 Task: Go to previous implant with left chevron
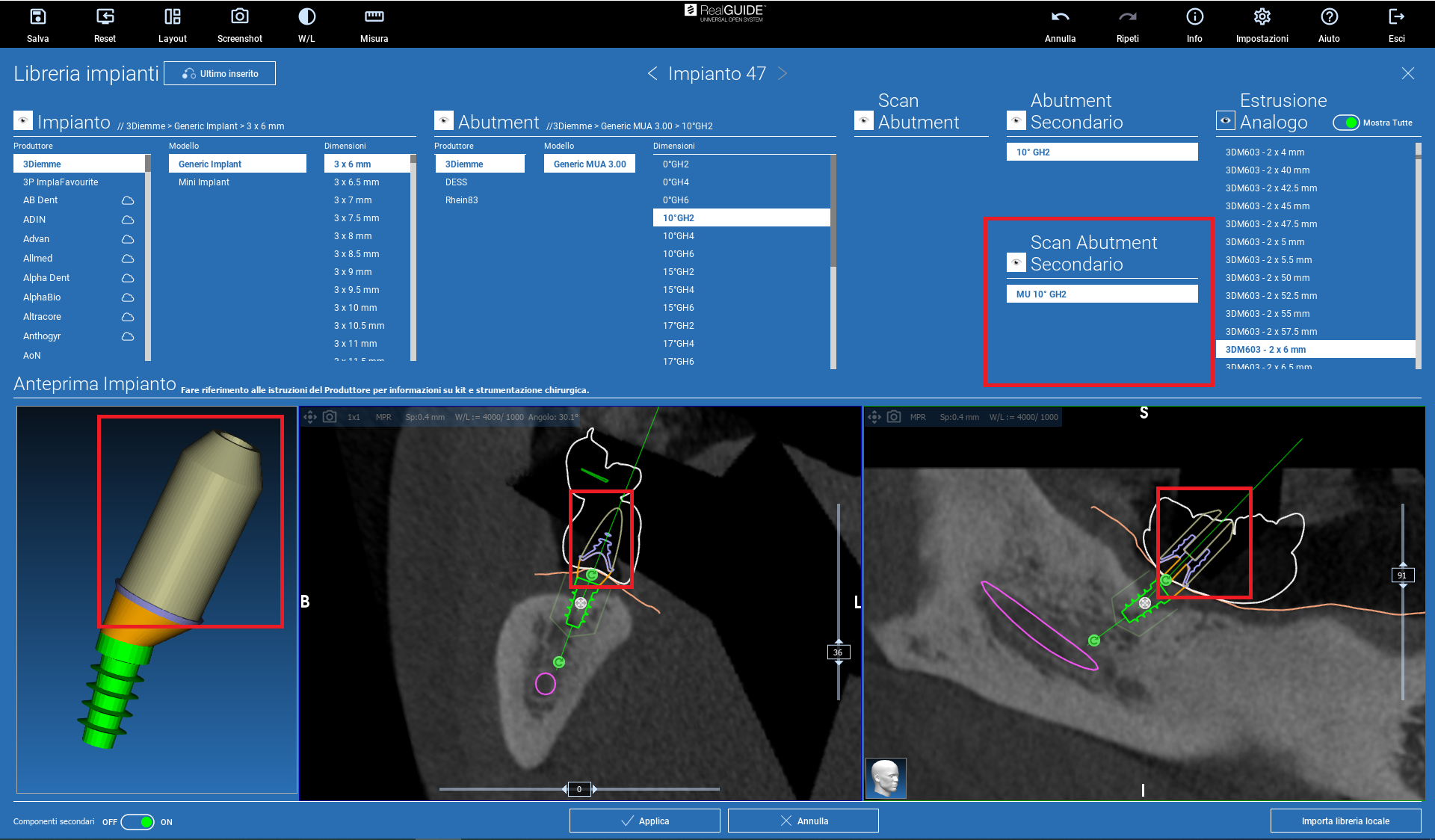tap(652, 73)
